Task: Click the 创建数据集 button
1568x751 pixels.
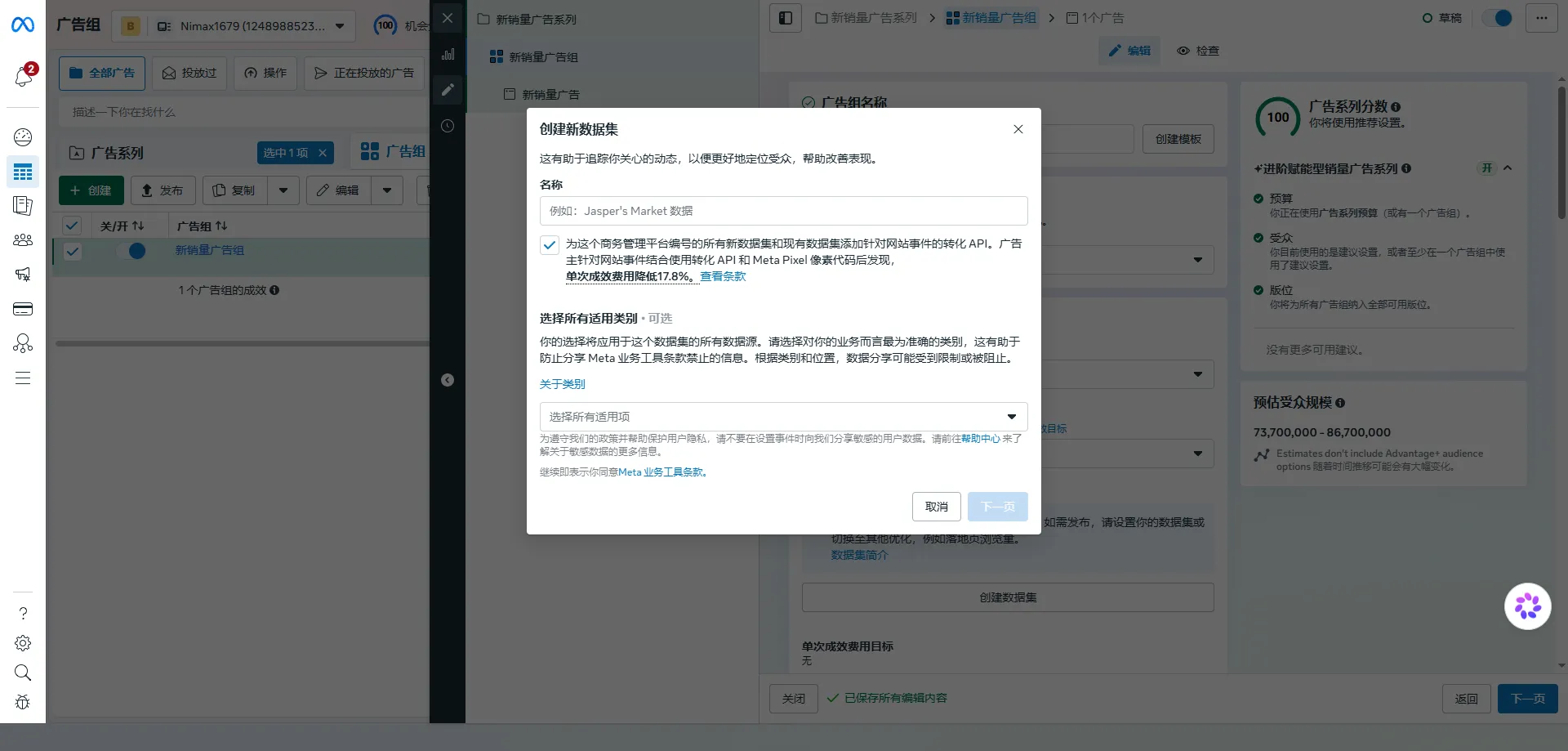Action: point(1008,597)
